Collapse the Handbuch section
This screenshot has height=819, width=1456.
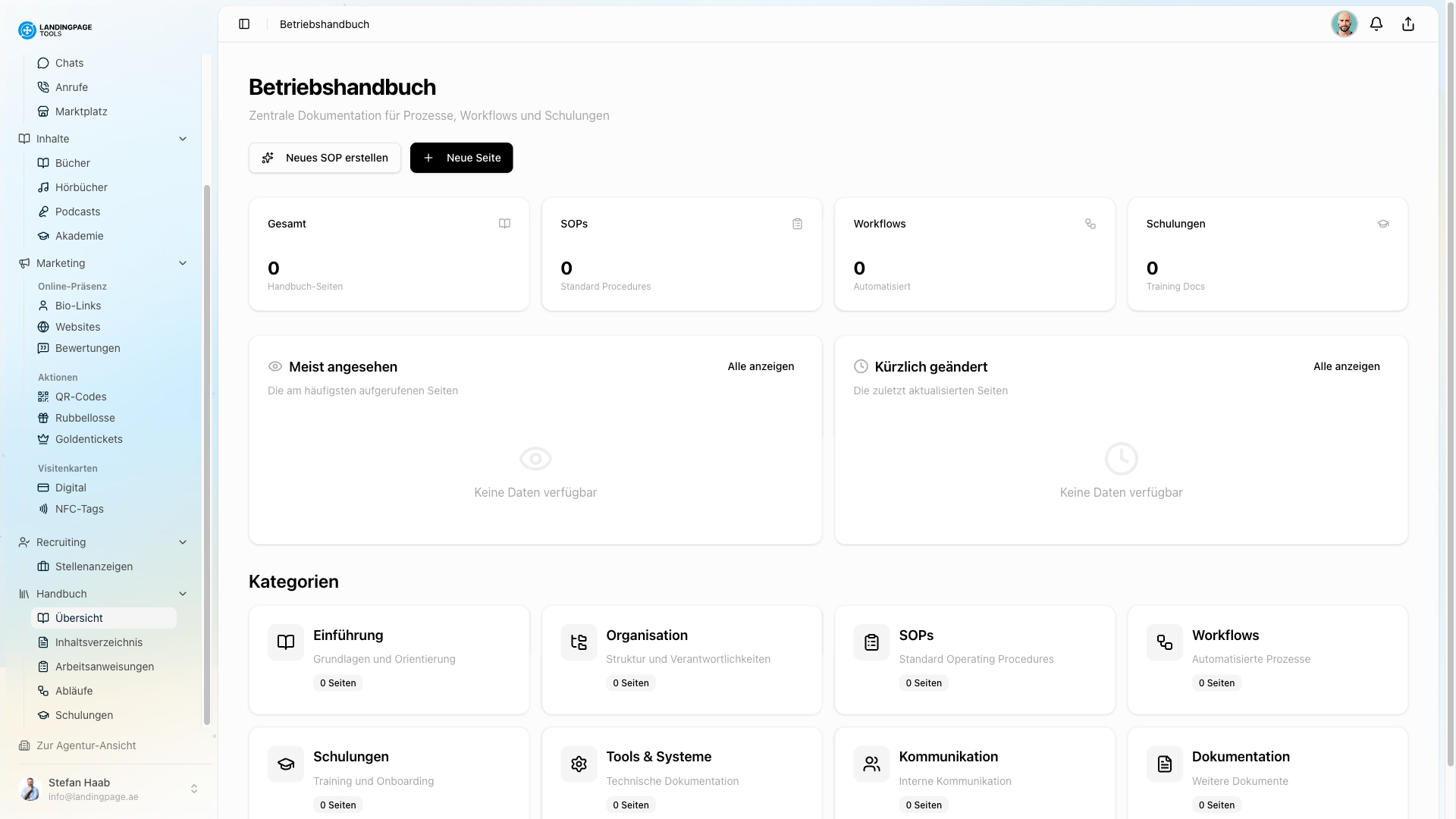click(183, 594)
